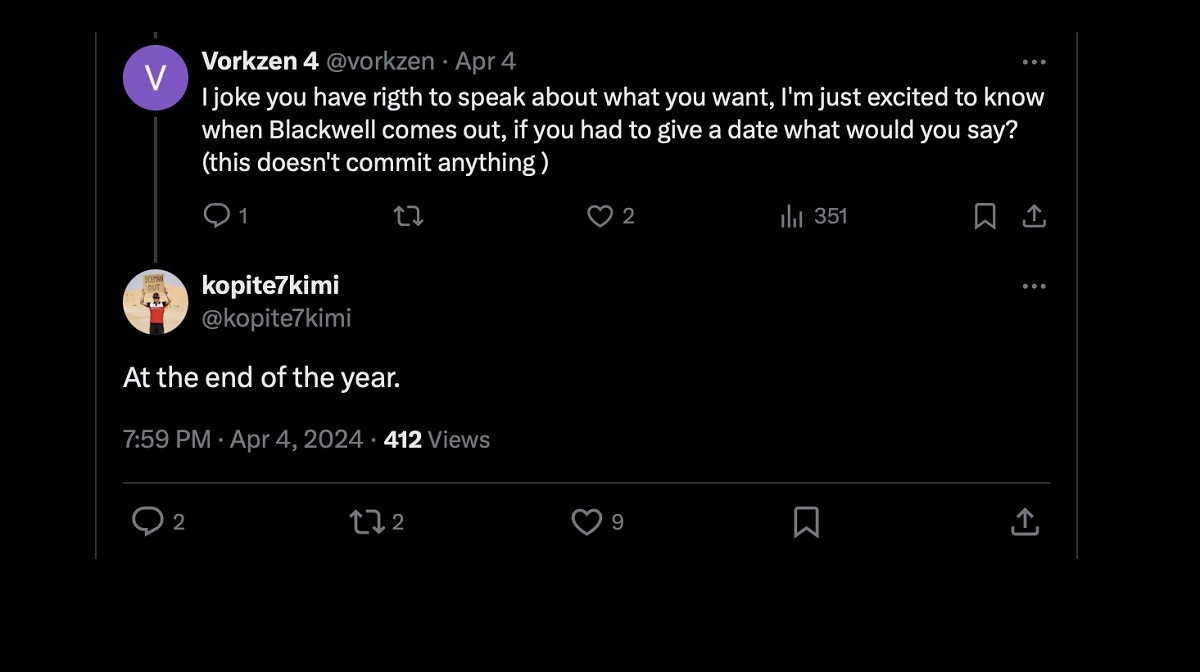Open the kopite7kimi display name
The height and width of the screenshot is (672, 1200).
coord(270,286)
